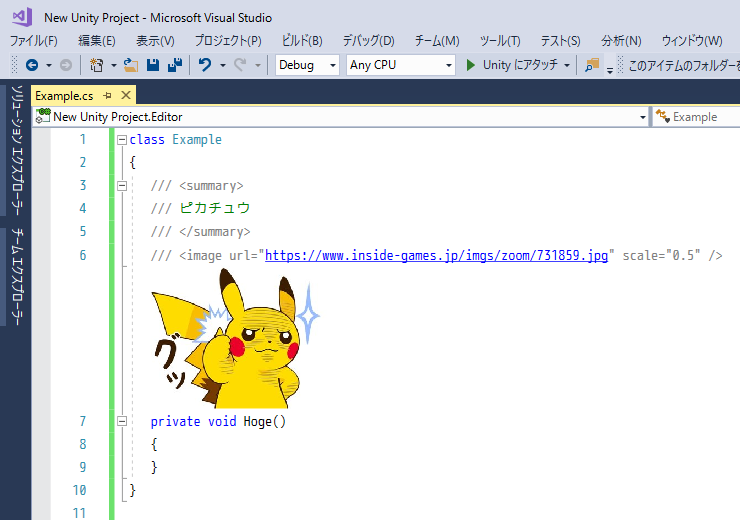Screen dimensions: 740x520
Task: Open the ウィンドウ(W) menu
Action: click(692, 41)
